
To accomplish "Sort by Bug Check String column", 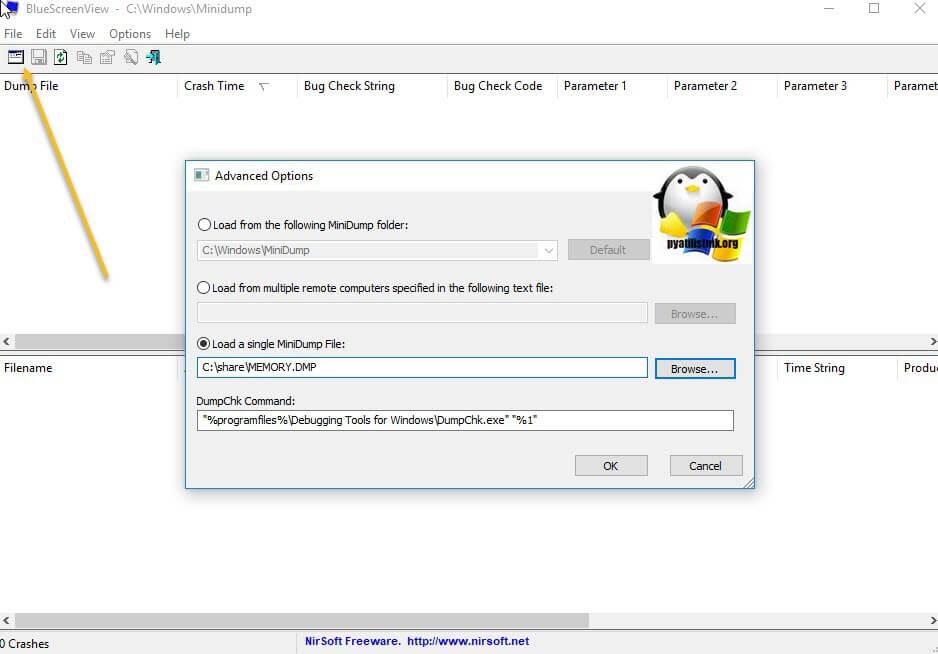I will pyautogui.click(x=371, y=86).
